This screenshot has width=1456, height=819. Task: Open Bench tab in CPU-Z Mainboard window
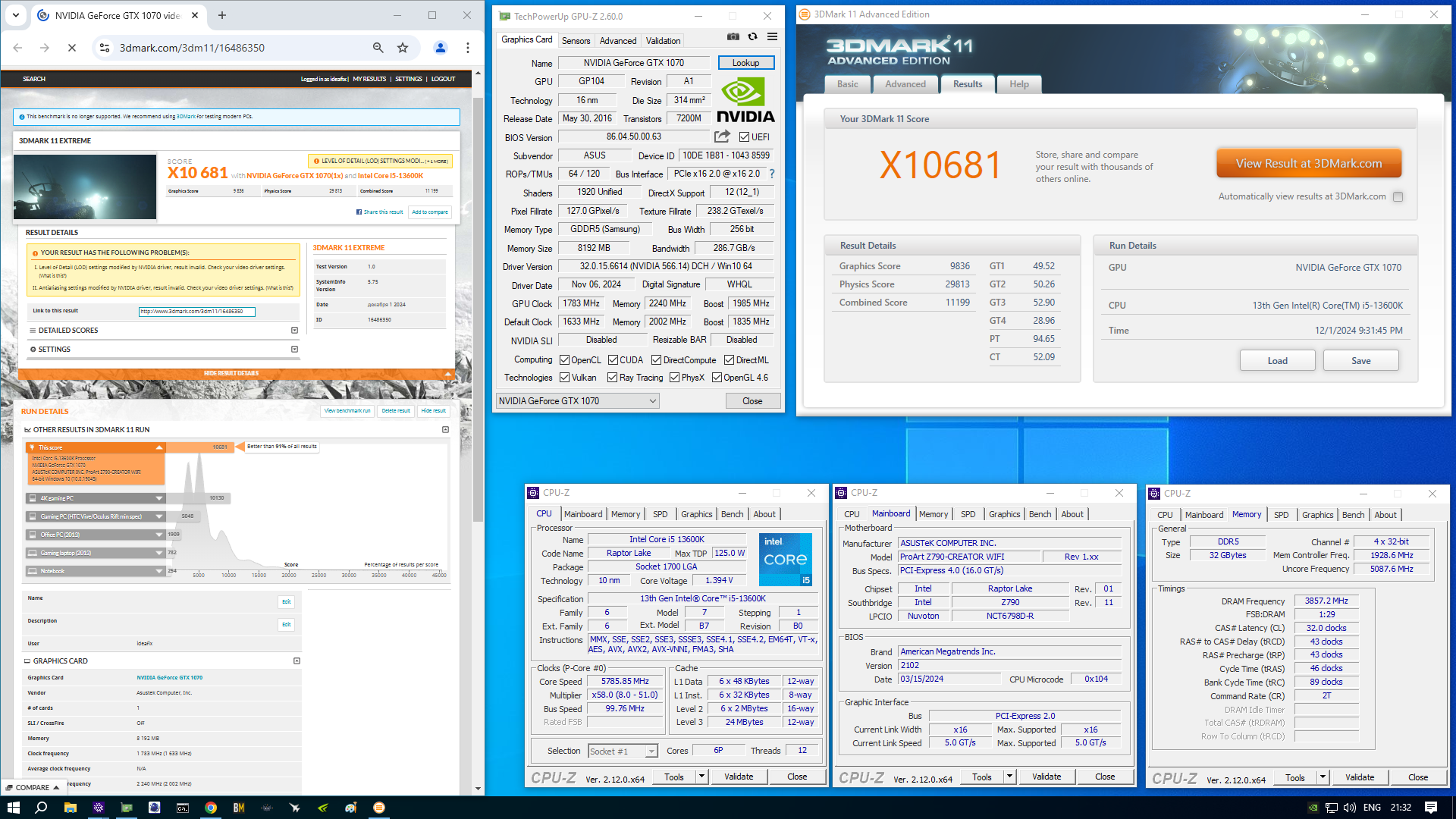1040,514
